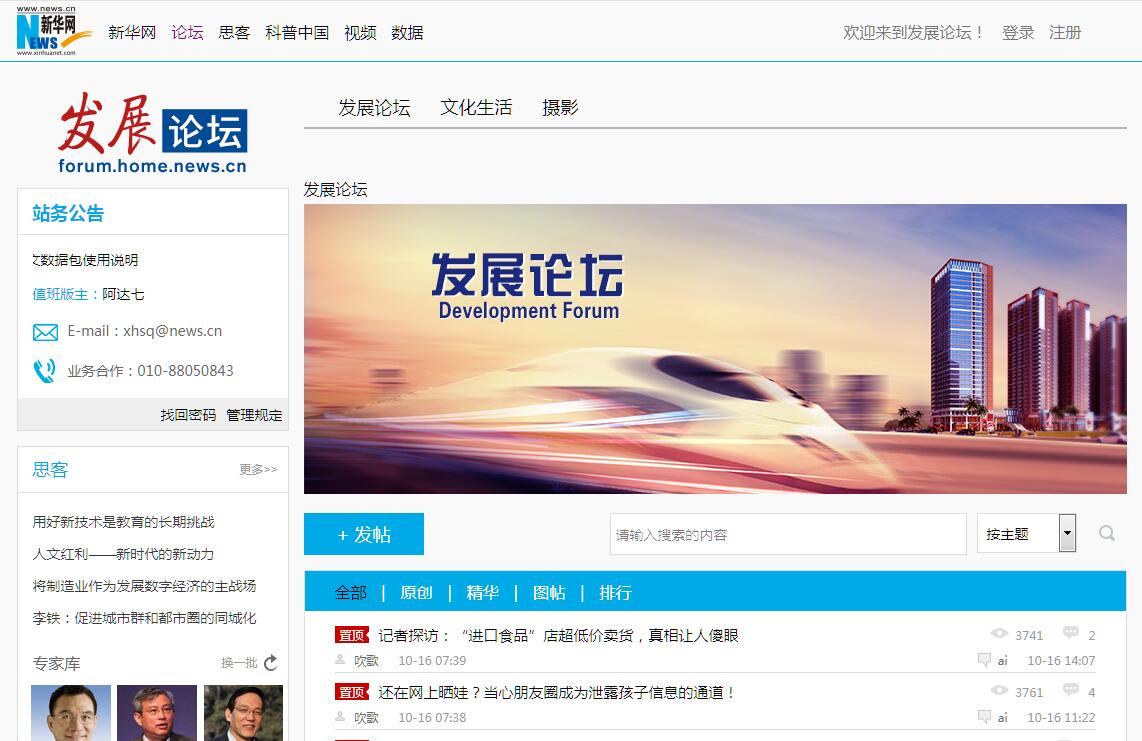Click the phone icon for 业务合作
This screenshot has width=1142, height=741.
point(45,371)
